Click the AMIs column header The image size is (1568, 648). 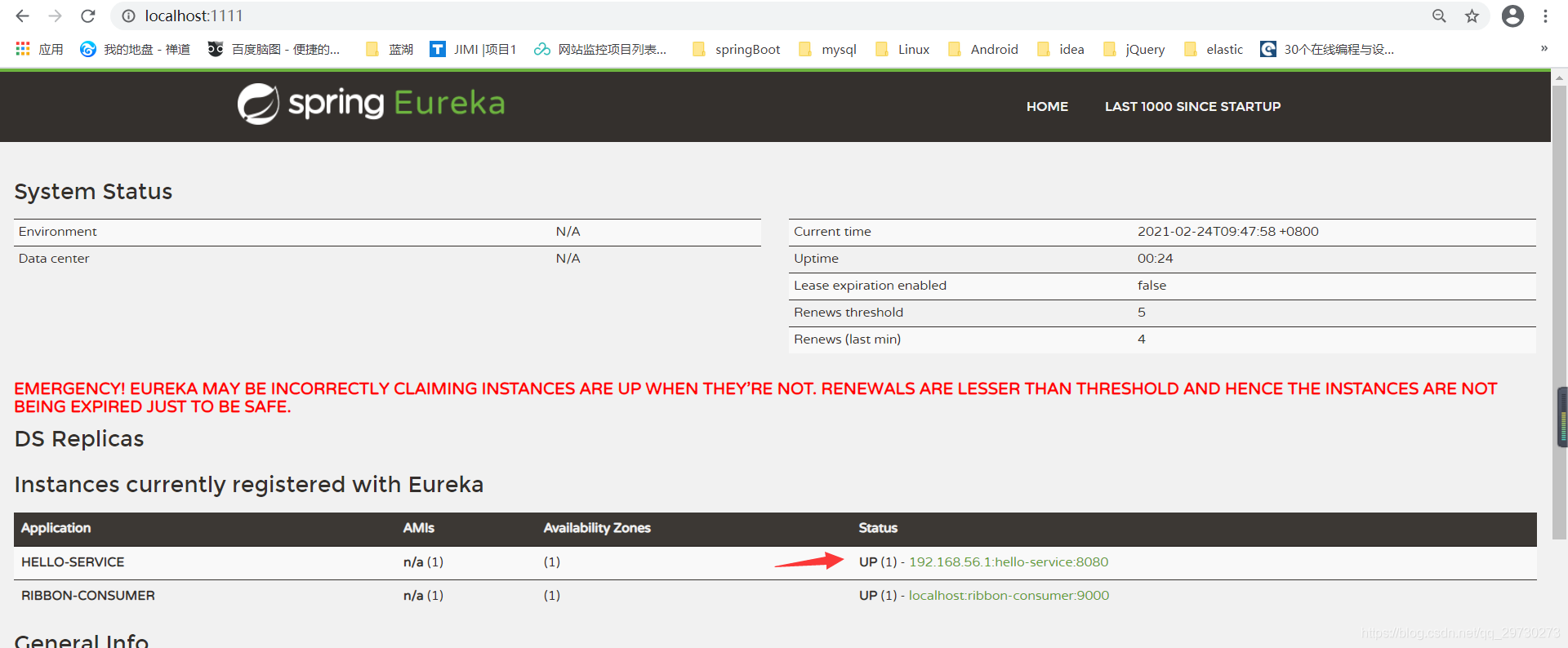[418, 528]
